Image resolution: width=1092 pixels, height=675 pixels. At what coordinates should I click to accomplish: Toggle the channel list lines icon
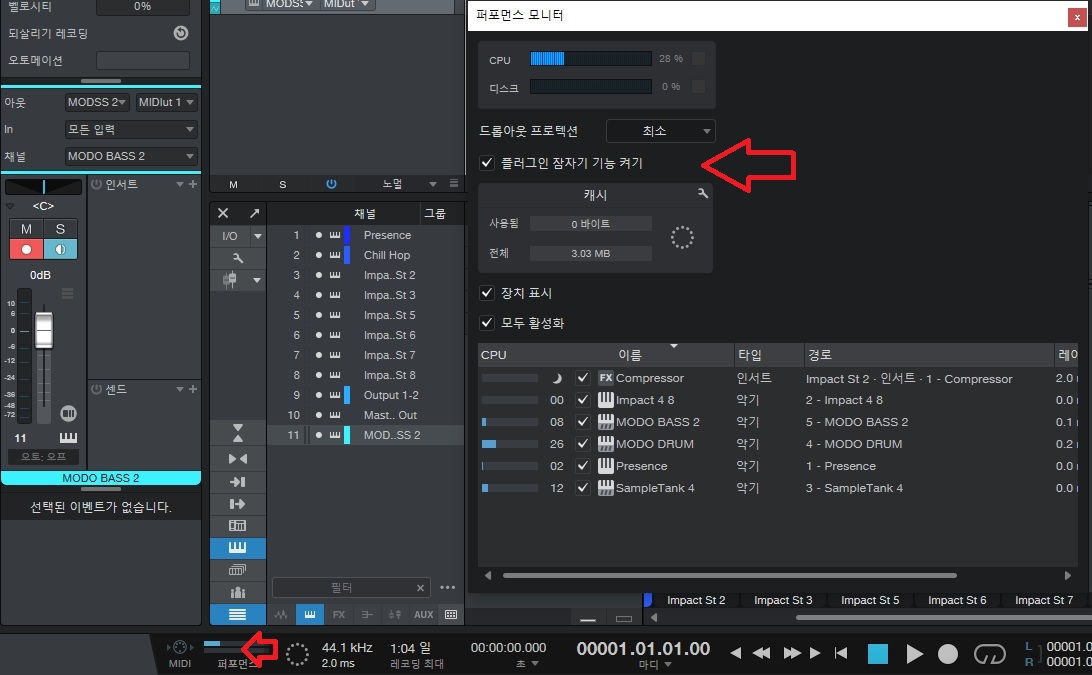point(237,614)
